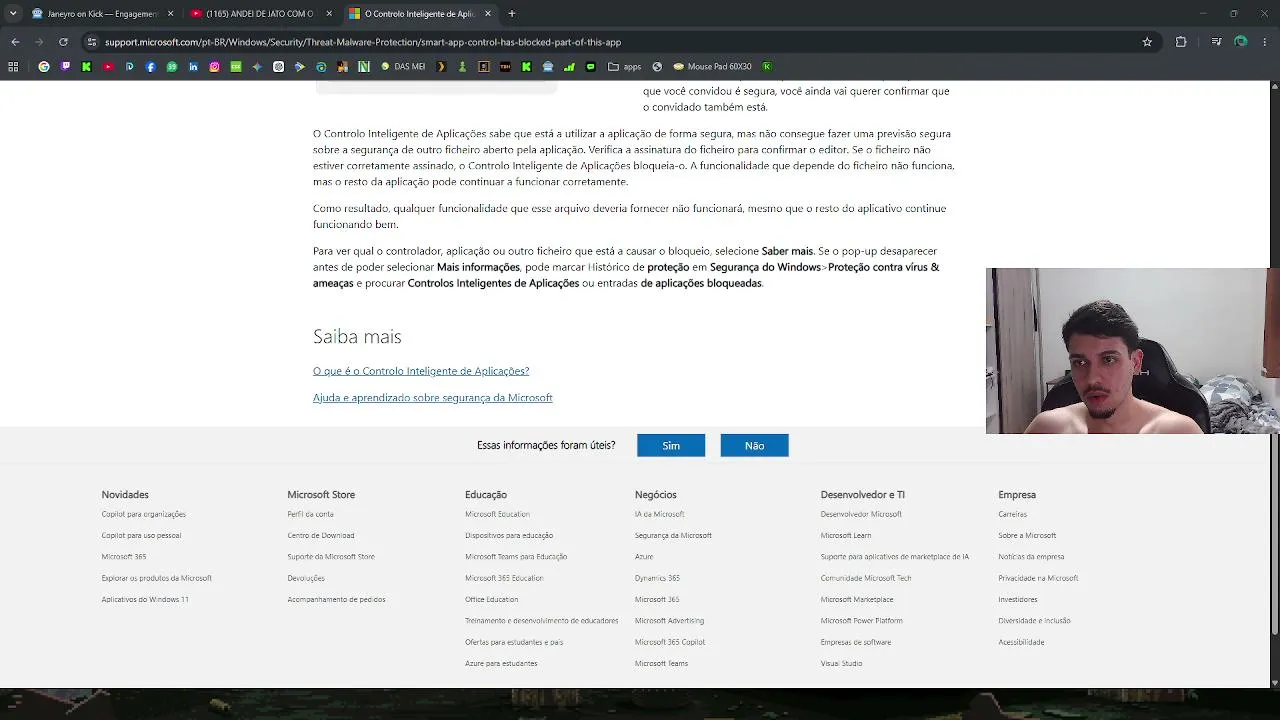Viewport: 1280px width, 720px height.
Task: Click the Novidades footer heading
Action: 125,495
